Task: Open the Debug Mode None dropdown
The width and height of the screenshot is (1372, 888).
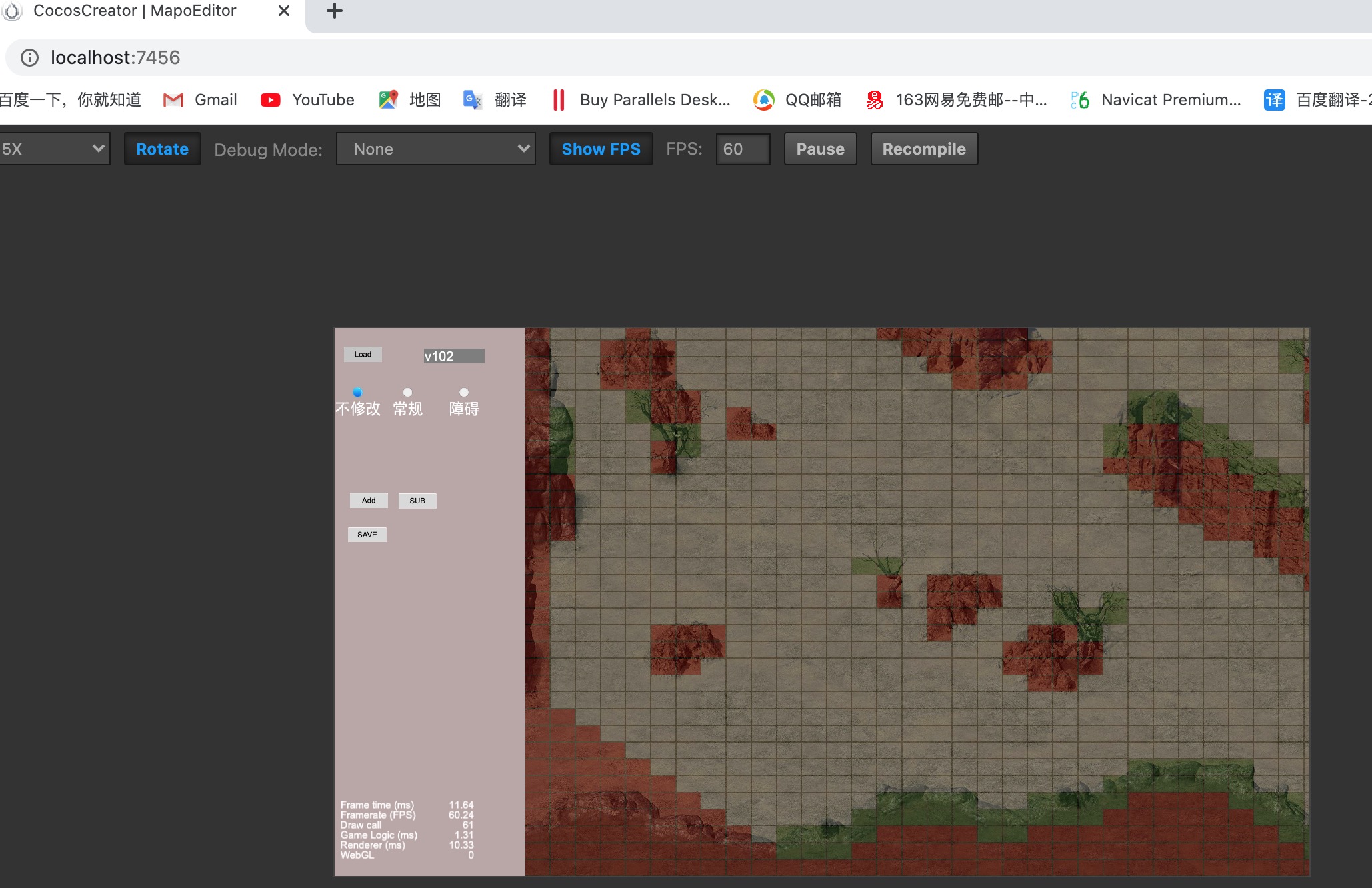Action: click(435, 149)
